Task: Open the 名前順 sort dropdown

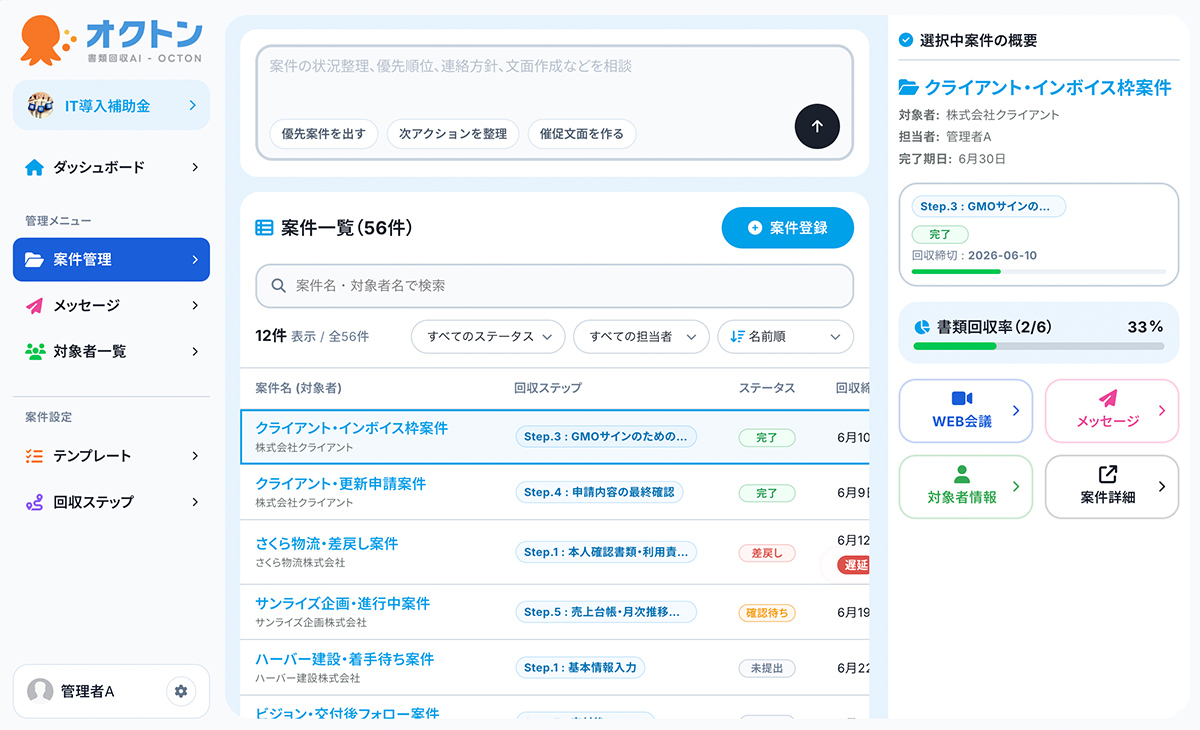Action: pos(786,337)
